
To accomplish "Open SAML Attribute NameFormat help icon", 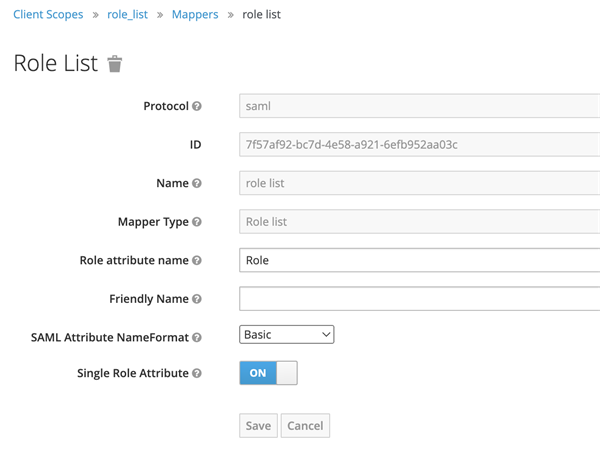I will coord(197,338).
